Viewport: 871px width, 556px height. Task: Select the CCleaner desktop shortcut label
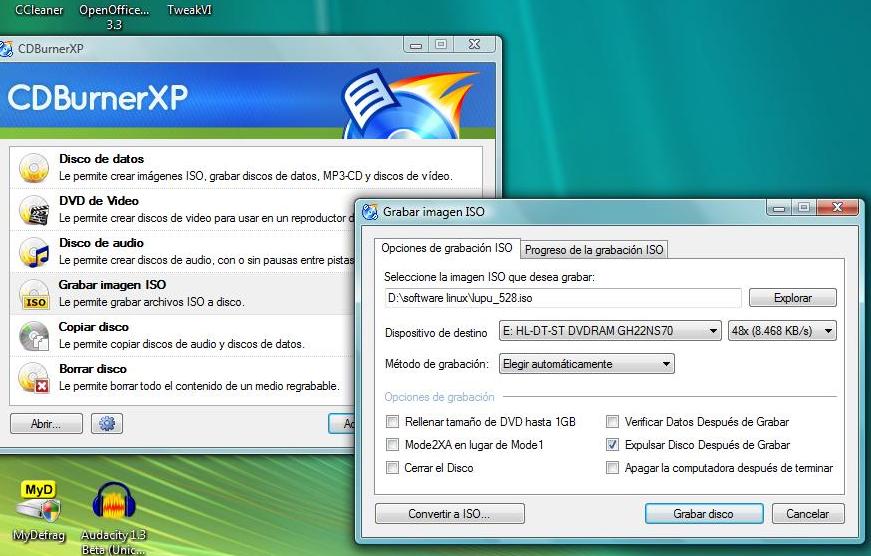point(39,10)
